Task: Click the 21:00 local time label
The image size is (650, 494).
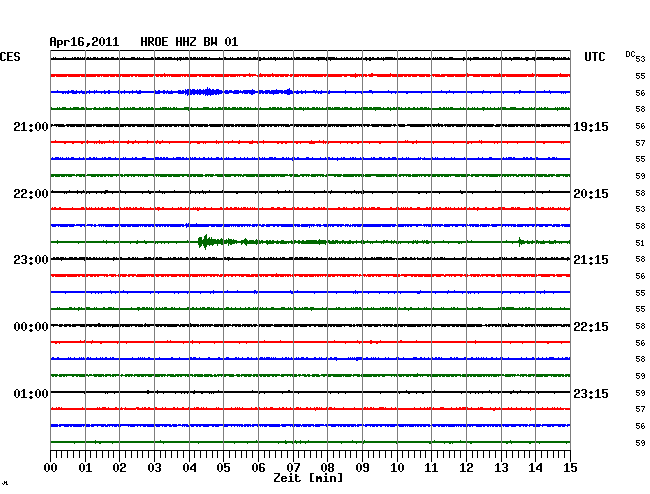Action: (x=31, y=127)
